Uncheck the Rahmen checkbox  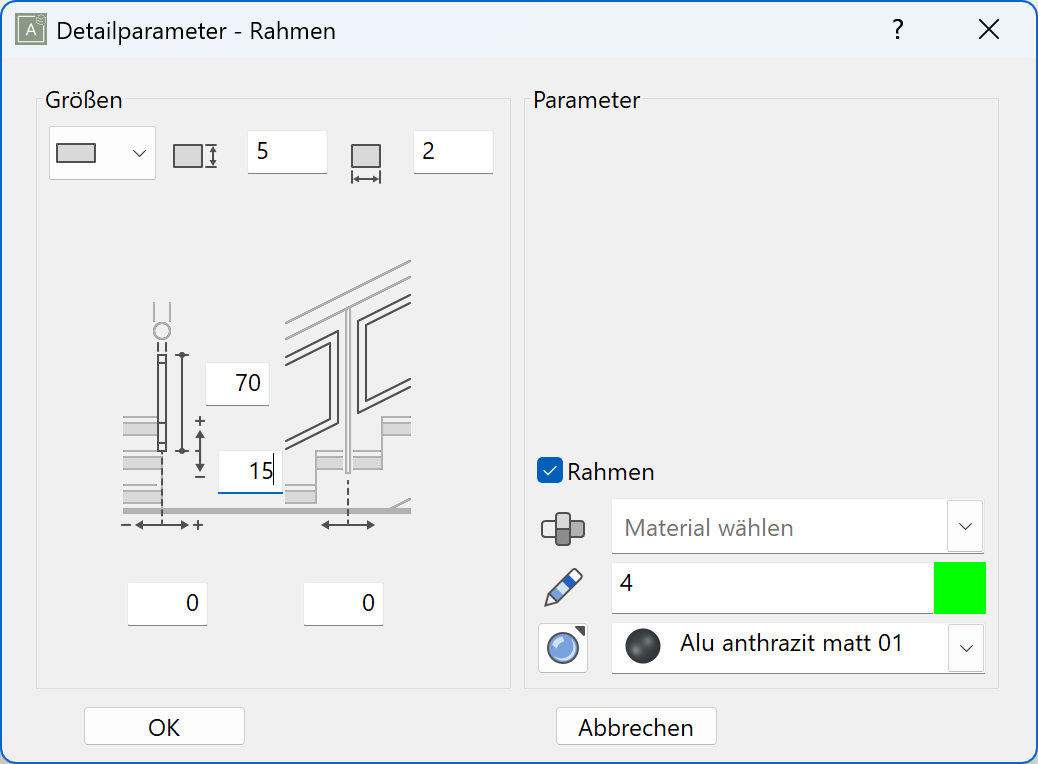tap(550, 471)
